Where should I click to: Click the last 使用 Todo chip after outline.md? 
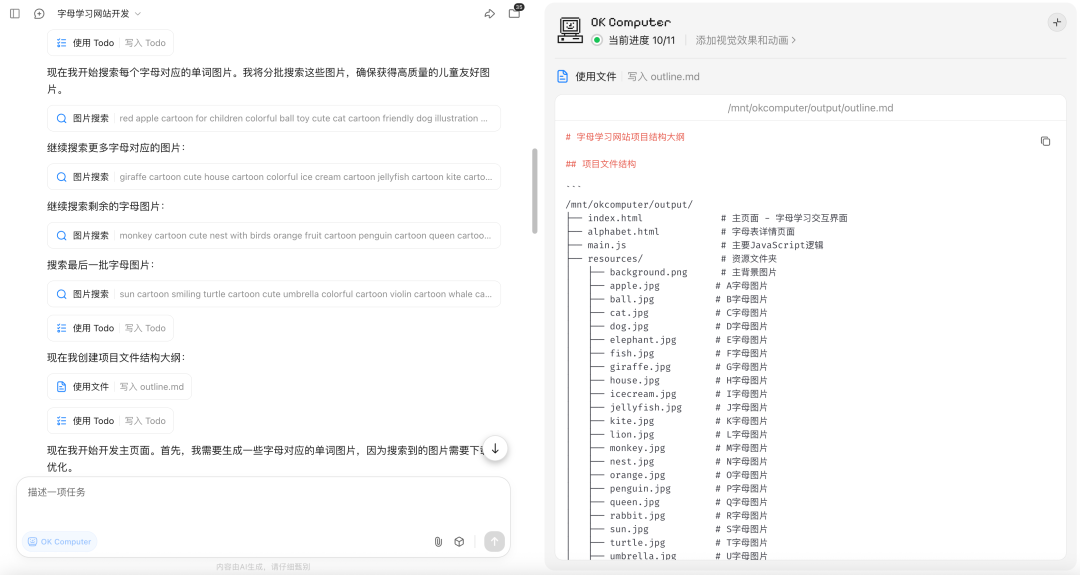(x=110, y=421)
